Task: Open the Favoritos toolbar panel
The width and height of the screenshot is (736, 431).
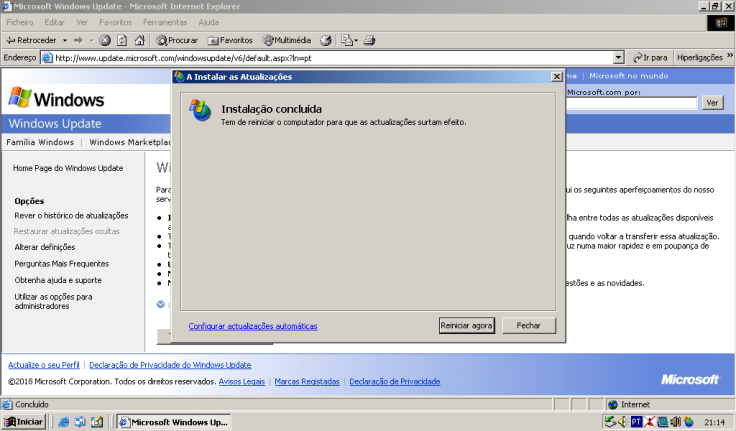Action: pos(230,40)
